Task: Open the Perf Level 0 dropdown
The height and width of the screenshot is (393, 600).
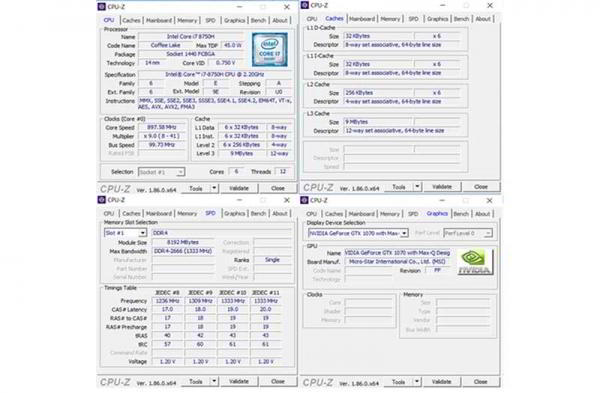Action: tap(488, 233)
